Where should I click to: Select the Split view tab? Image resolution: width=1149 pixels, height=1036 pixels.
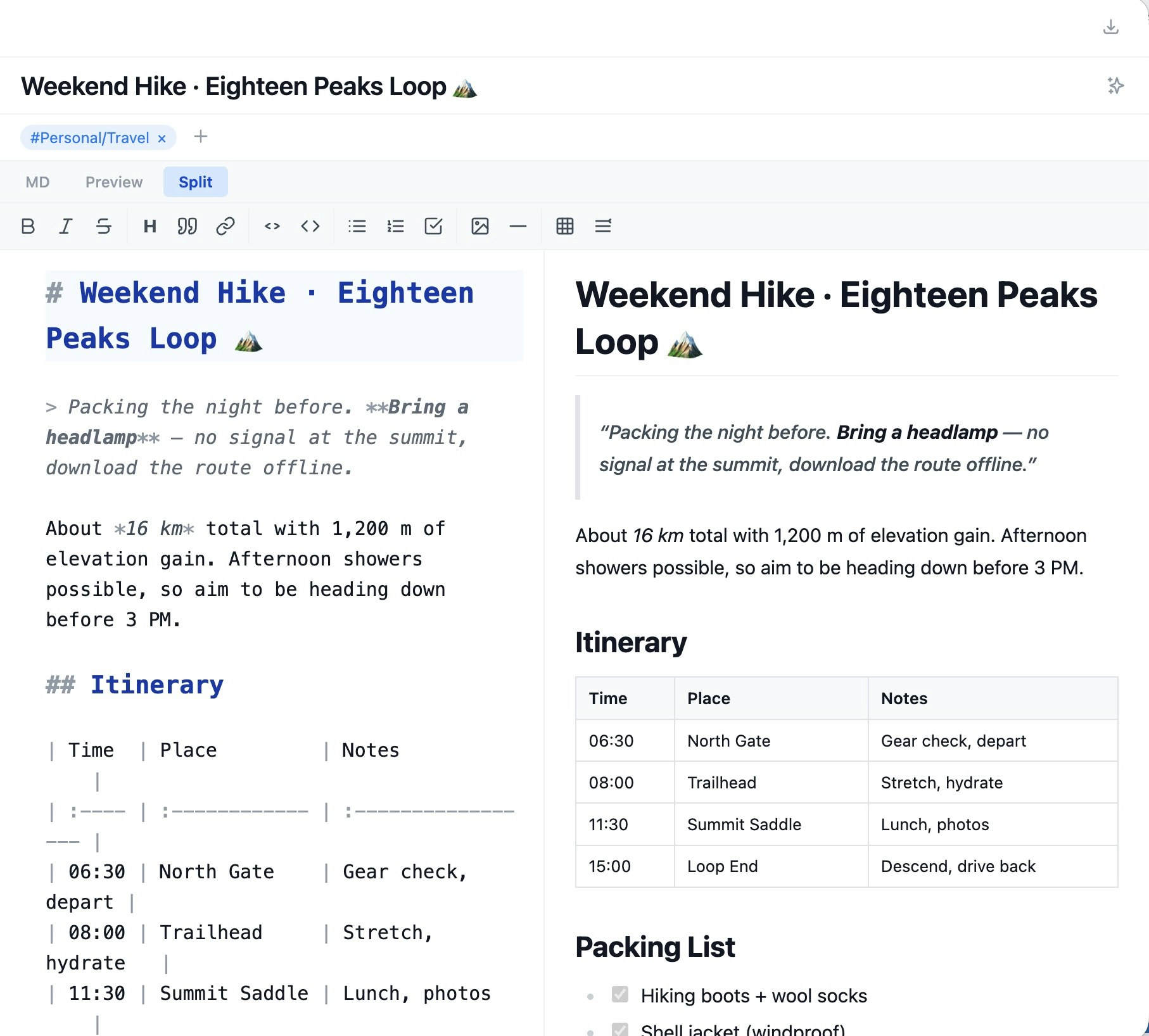point(195,182)
